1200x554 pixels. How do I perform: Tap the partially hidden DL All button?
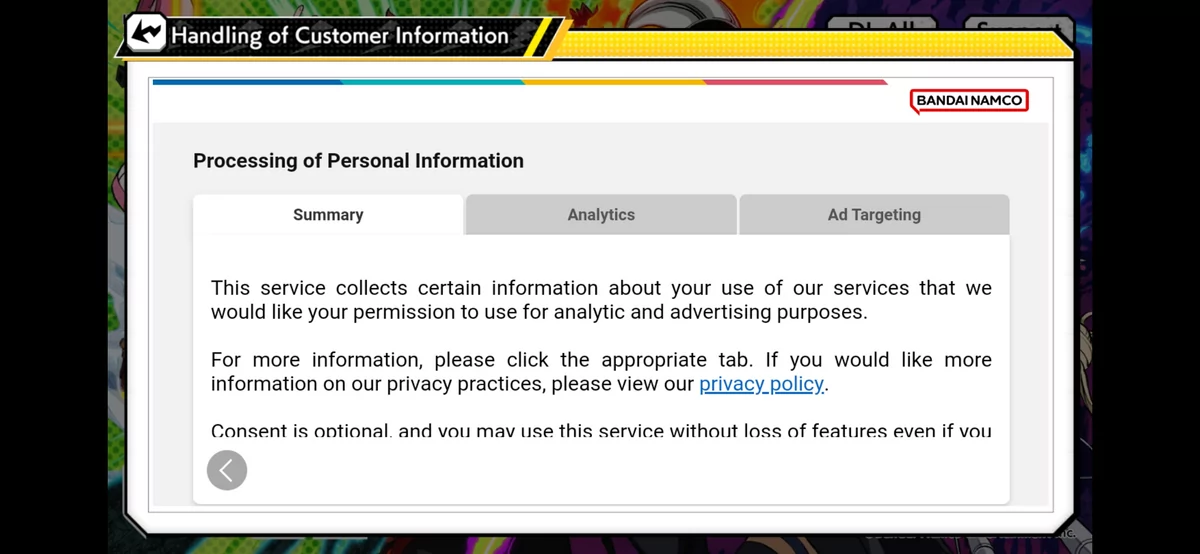tap(880, 22)
